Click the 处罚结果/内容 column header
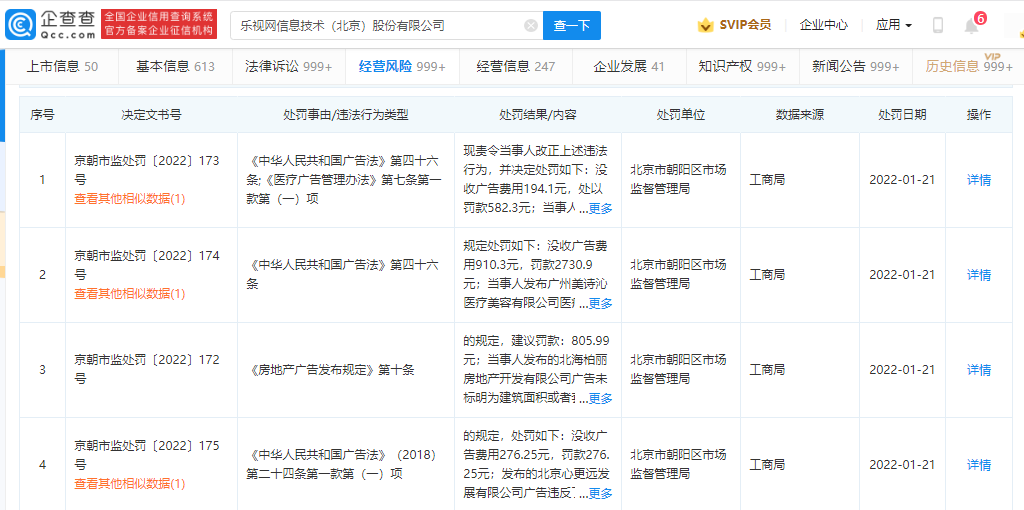Viewport: 1024px width, 510px height. 537,115
